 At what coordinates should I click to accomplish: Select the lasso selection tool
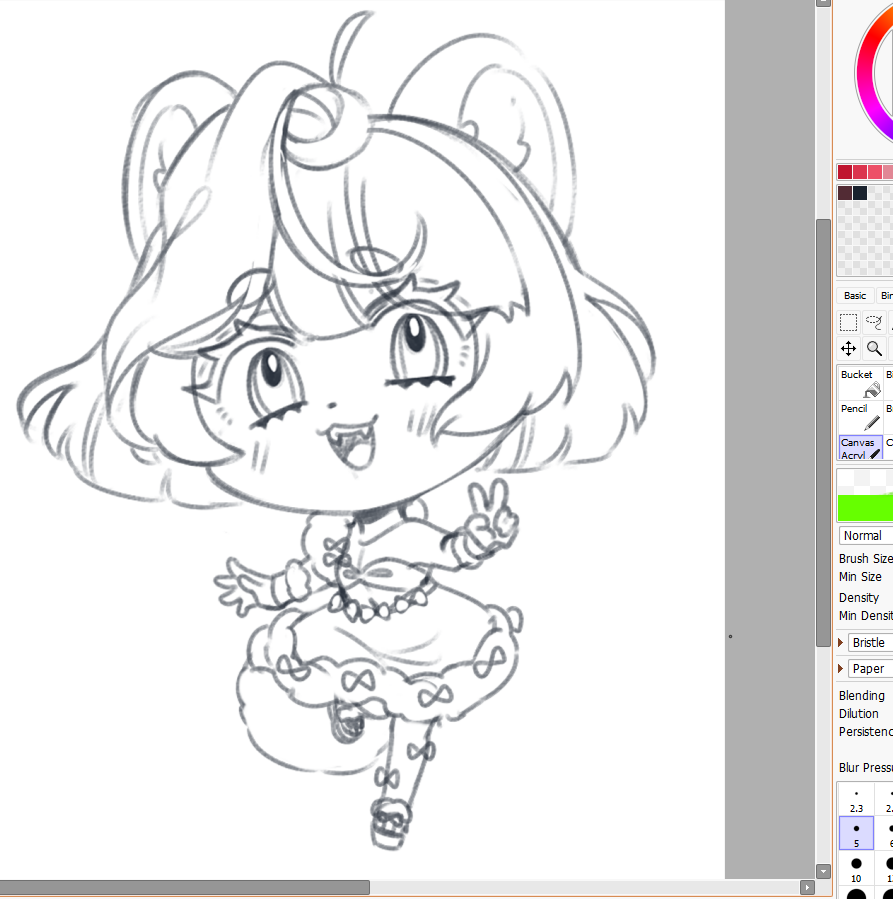click(x=874, y=322)
